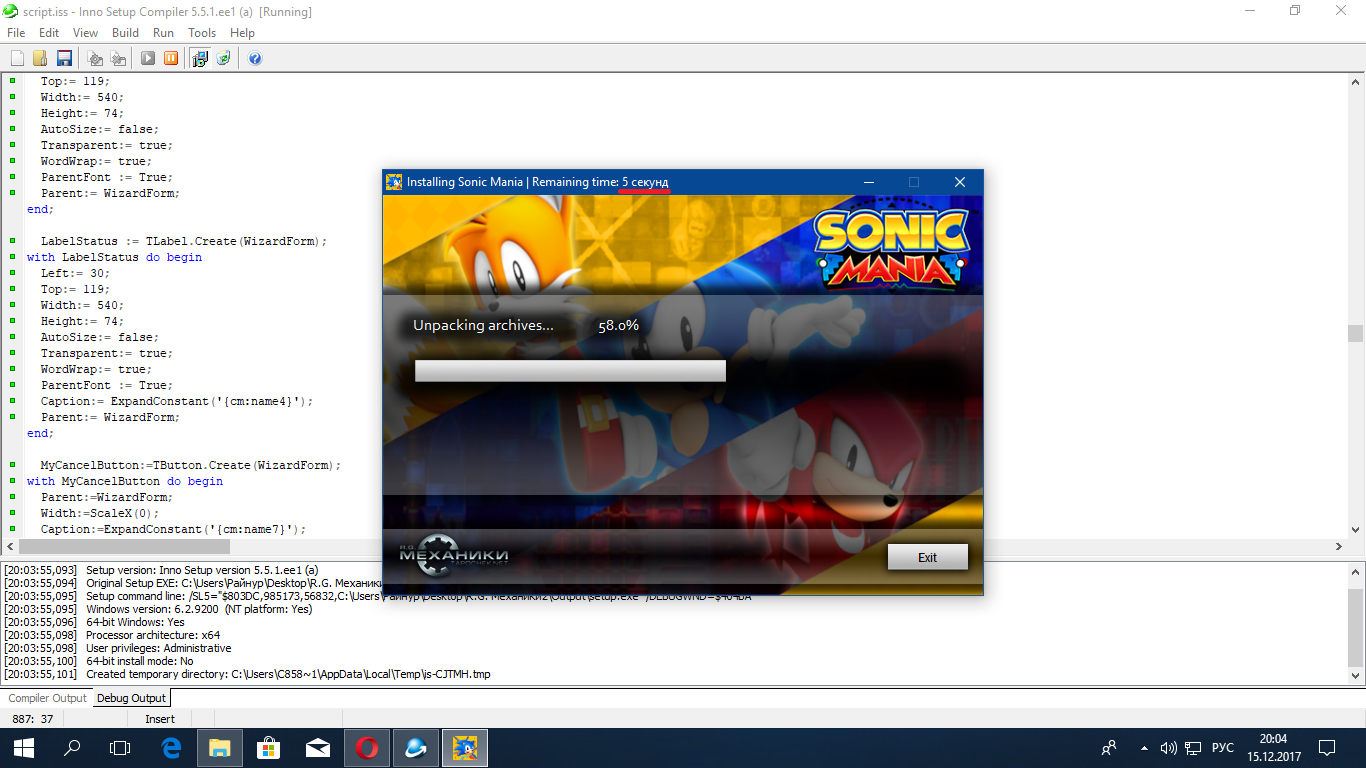
Task: Click the blue Help question mark icon
Action: tap(255, 58)
